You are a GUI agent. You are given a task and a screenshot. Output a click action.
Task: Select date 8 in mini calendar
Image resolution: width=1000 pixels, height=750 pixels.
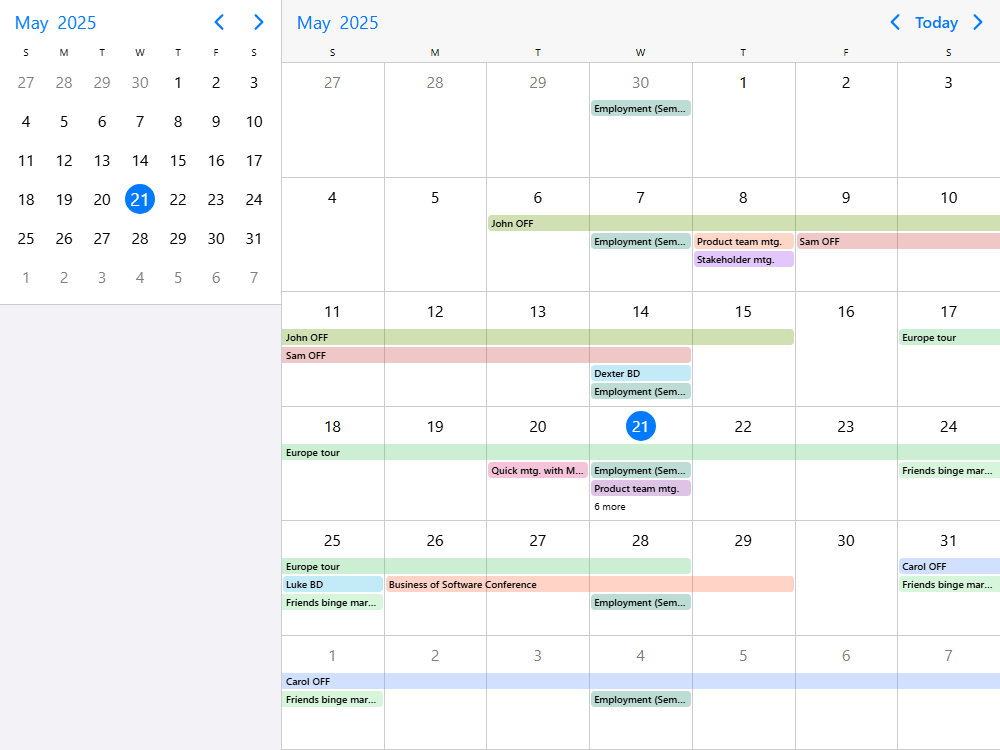point(178,121)
